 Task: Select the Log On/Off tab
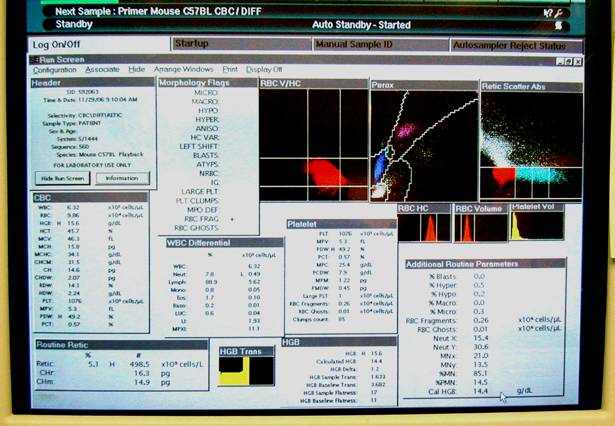57,45
